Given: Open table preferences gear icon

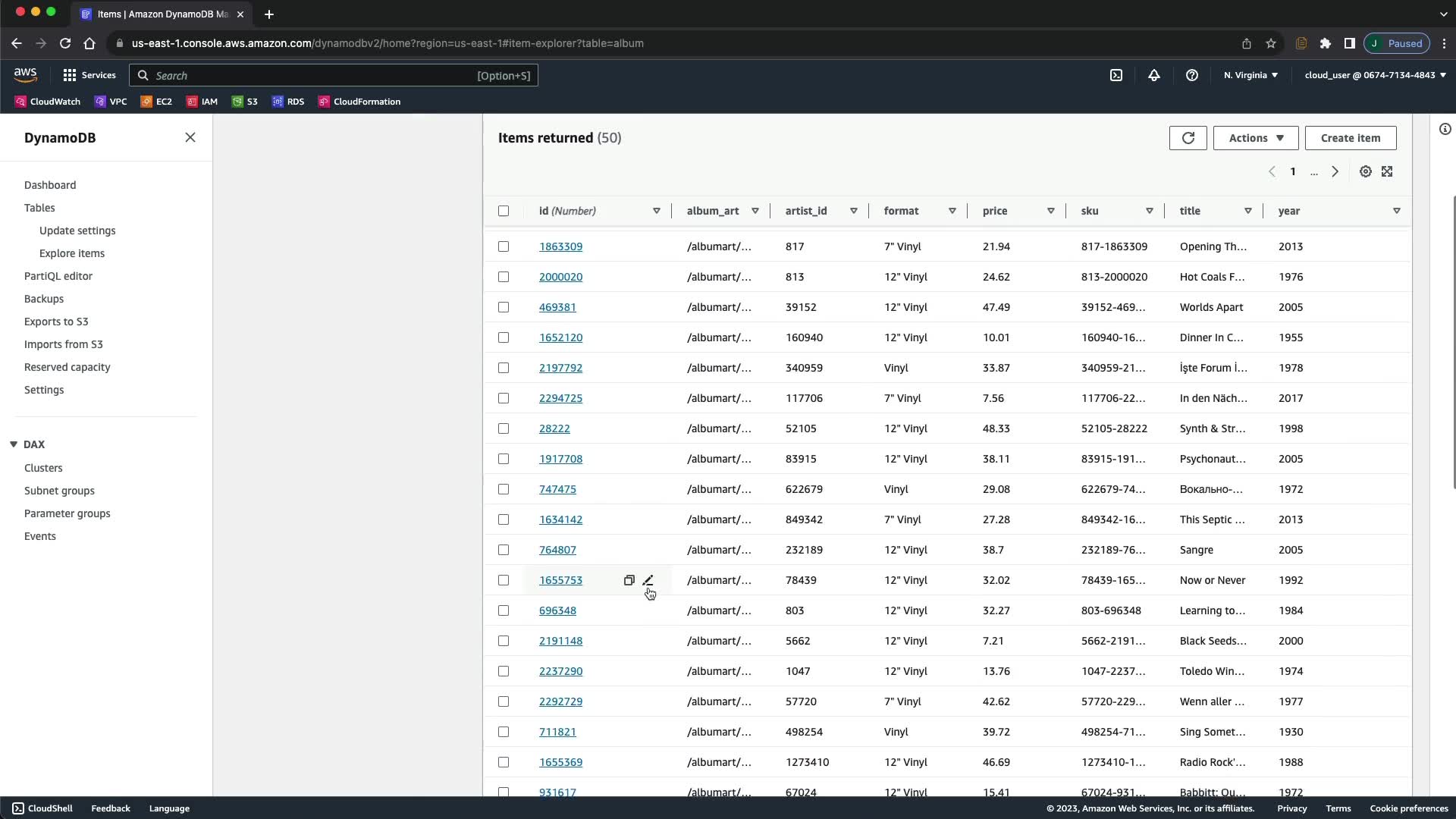Looking at the screenshot, I should (x=1365, y=171).
